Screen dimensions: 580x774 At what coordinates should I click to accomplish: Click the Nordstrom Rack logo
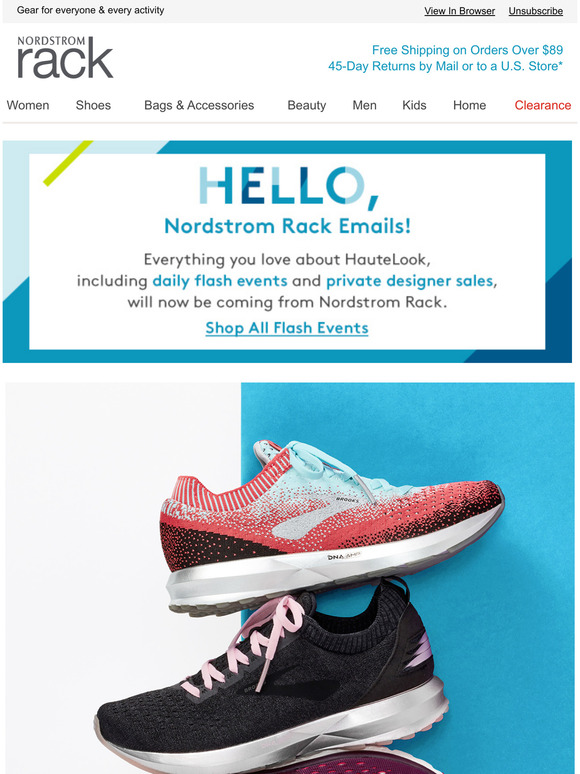click(x=65, y=57)
